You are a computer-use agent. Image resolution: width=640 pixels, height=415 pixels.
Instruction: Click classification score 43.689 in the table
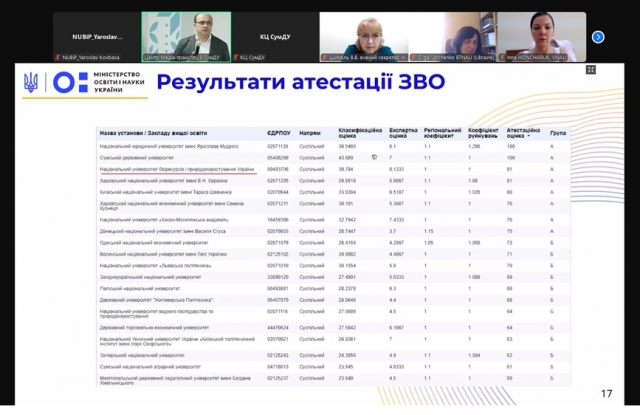pos(346,158)
